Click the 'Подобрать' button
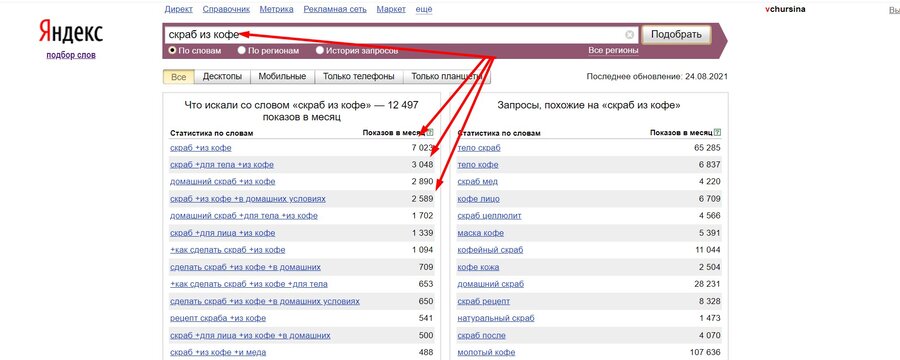The width and height of the screenshot is (900, 360). [x=676, y=34]
